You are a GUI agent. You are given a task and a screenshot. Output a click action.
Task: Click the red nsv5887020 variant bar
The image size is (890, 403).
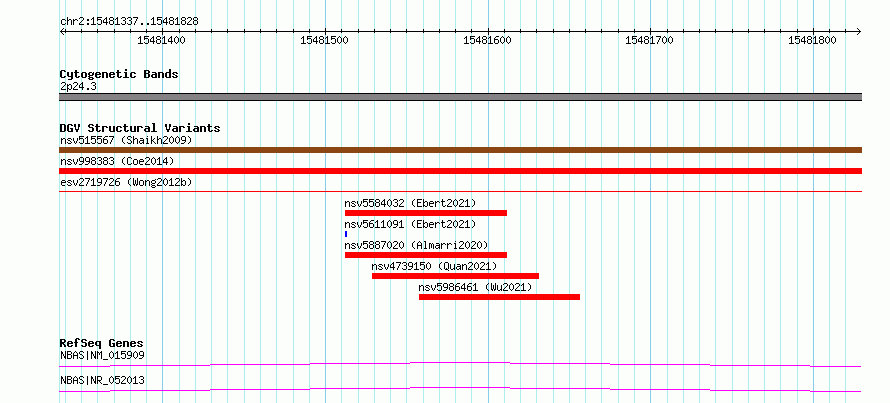tap(426, 255)
